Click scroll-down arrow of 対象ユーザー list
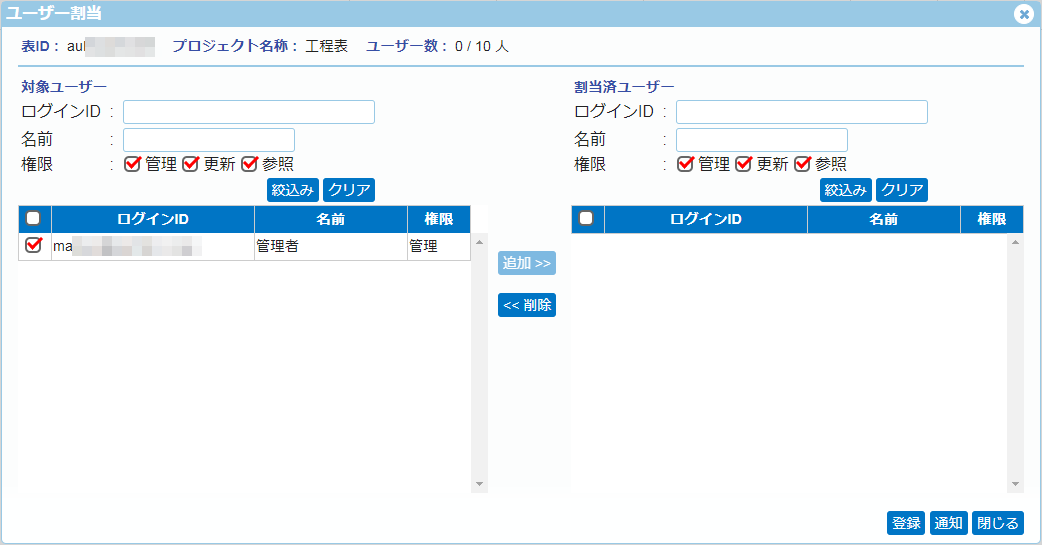Image resolution: width=1042 pixels, height=545 pixels. pos(479,484)
